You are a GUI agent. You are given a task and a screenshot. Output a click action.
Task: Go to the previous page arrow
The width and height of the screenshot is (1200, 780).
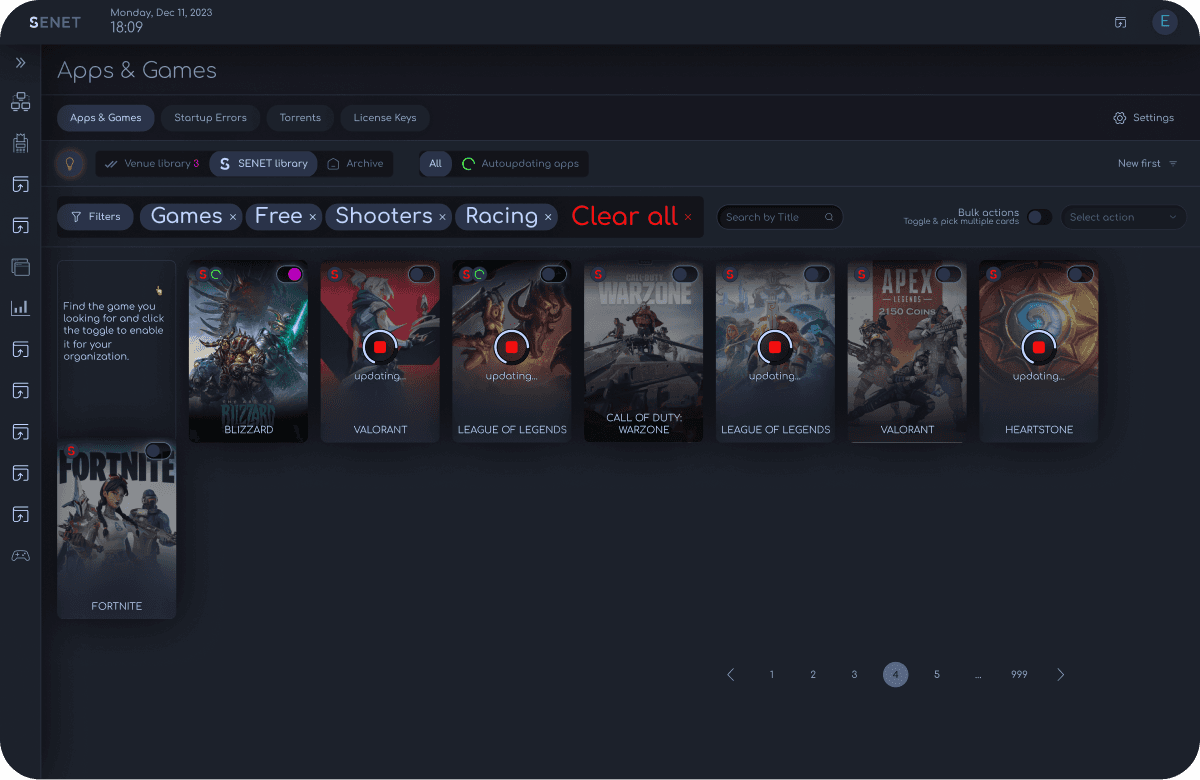click(x=730, y=675)
